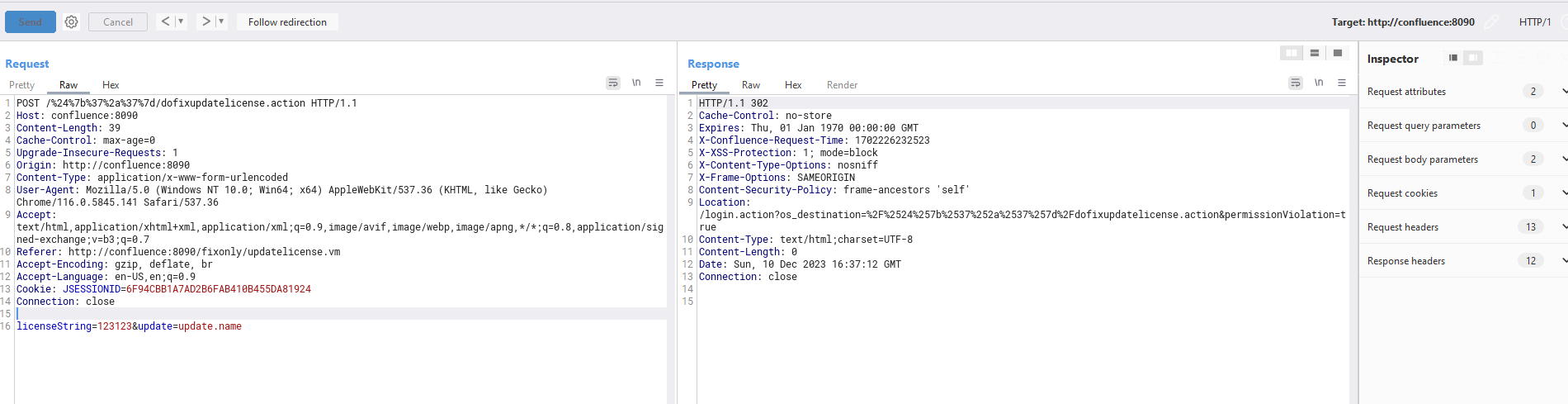Click the Request query parameters count badge 0

1533,126
